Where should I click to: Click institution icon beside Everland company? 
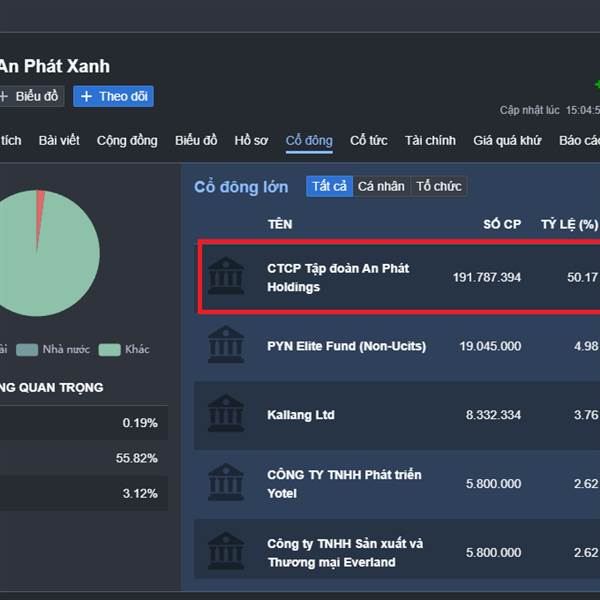coord(226,551)
